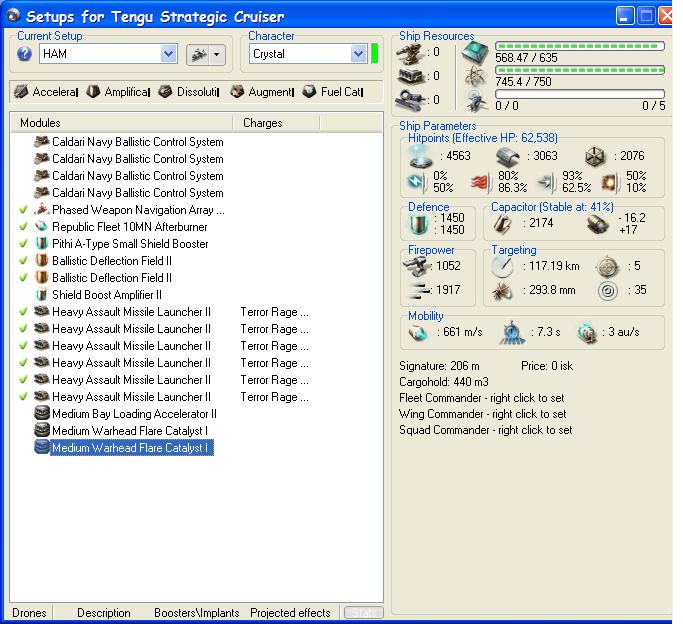Click the warp speed icon showing 3 au/s

(x=587, y=333)
